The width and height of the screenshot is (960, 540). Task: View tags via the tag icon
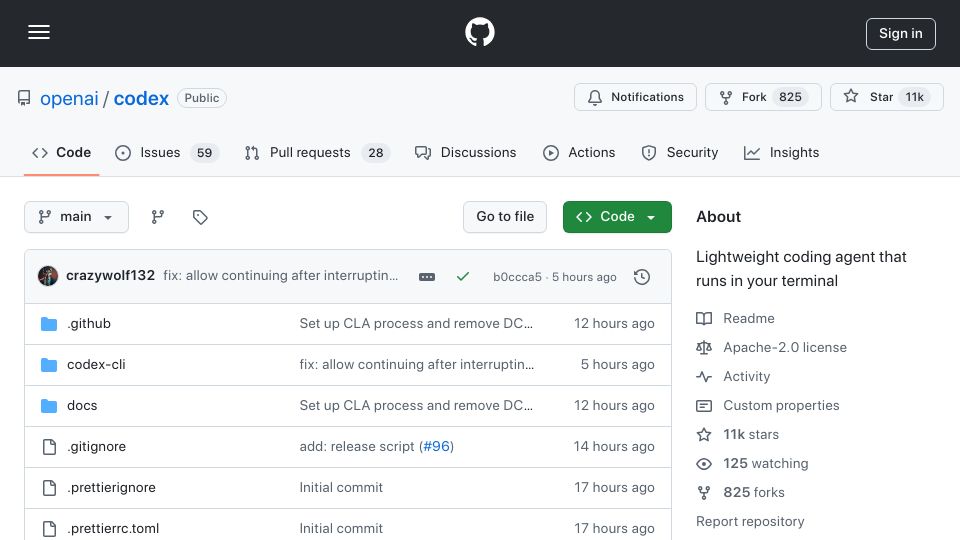coord(200,217)
